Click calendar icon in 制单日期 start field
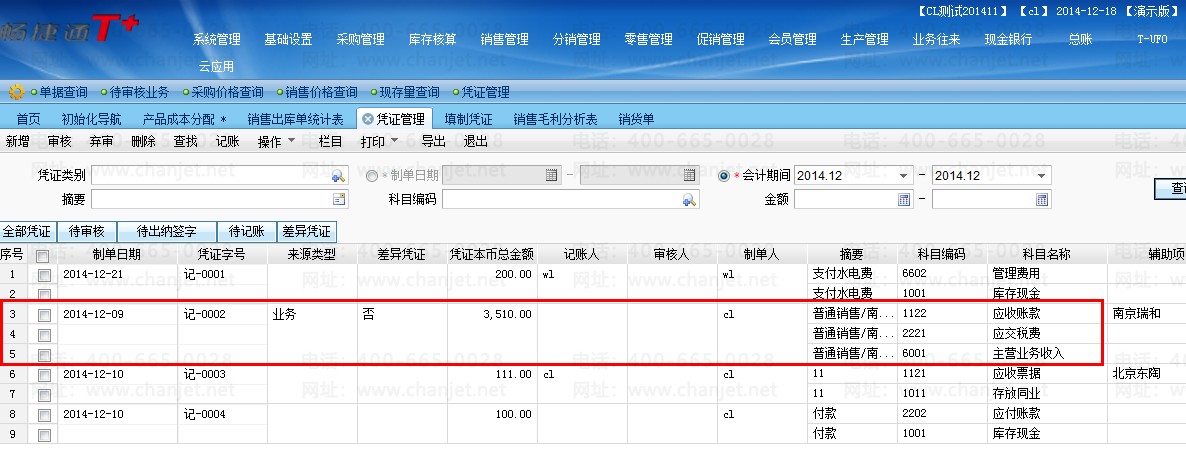Screen dimensions: 1186x459 [551, 176]
